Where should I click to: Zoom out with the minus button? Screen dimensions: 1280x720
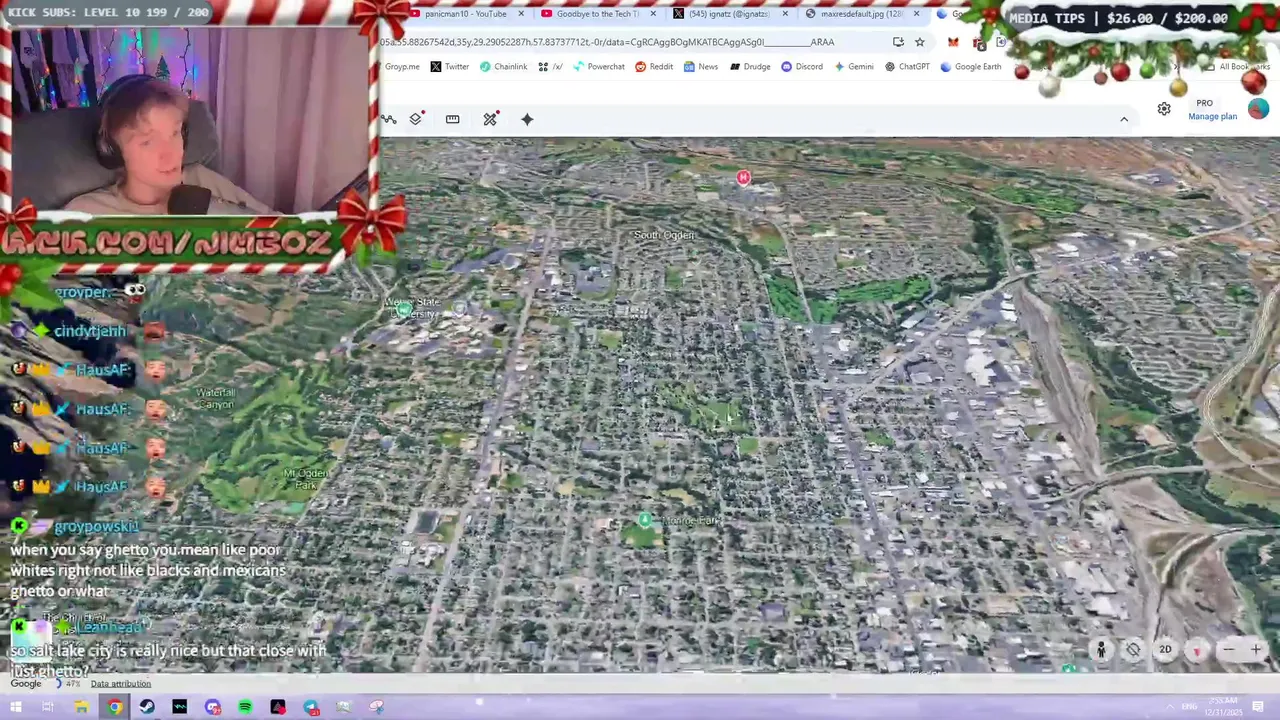point(1229,650)
